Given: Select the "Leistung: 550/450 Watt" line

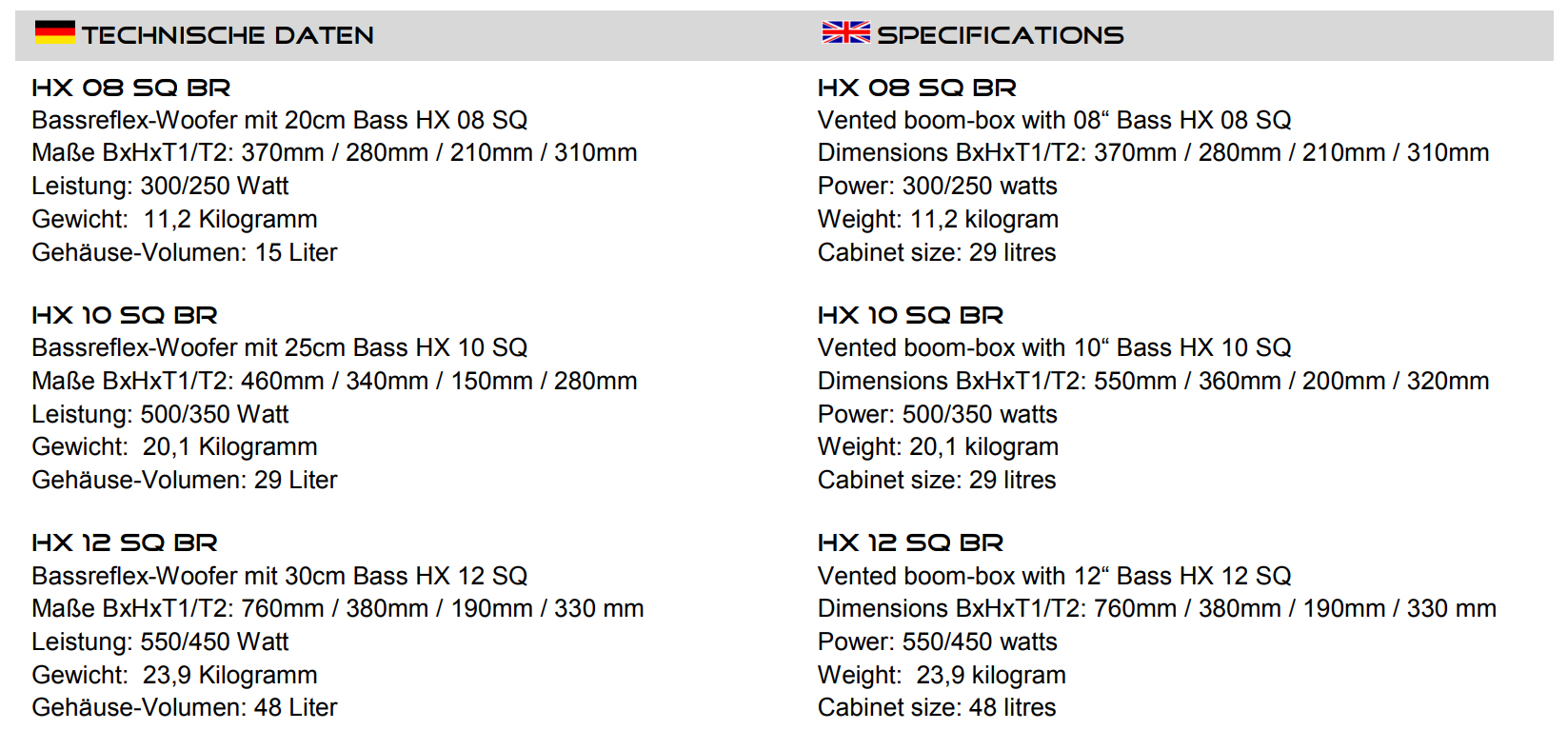Looking at the screenshot, I should click(x=160, y=641).
